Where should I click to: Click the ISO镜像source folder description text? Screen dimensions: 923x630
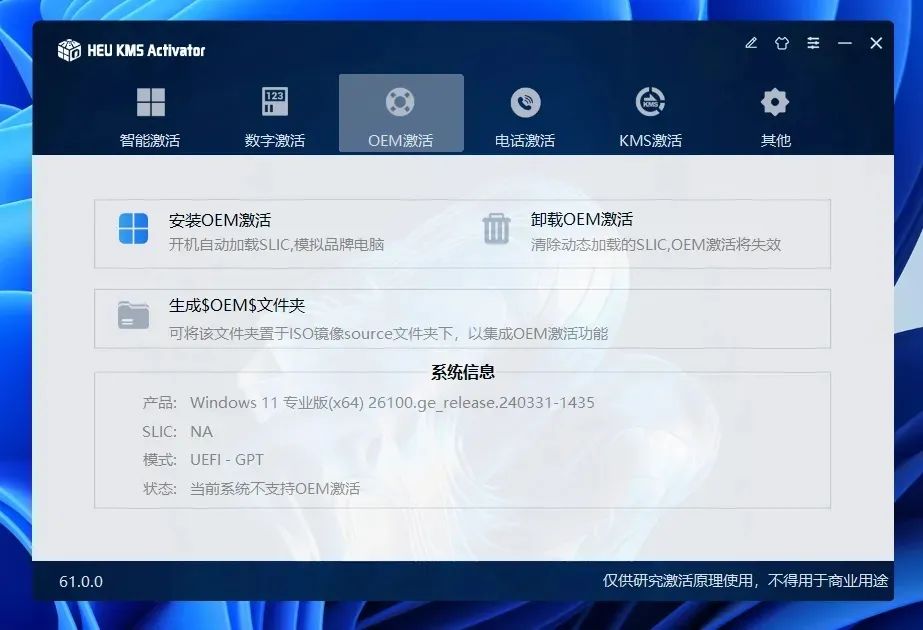[x=389, y=334]
